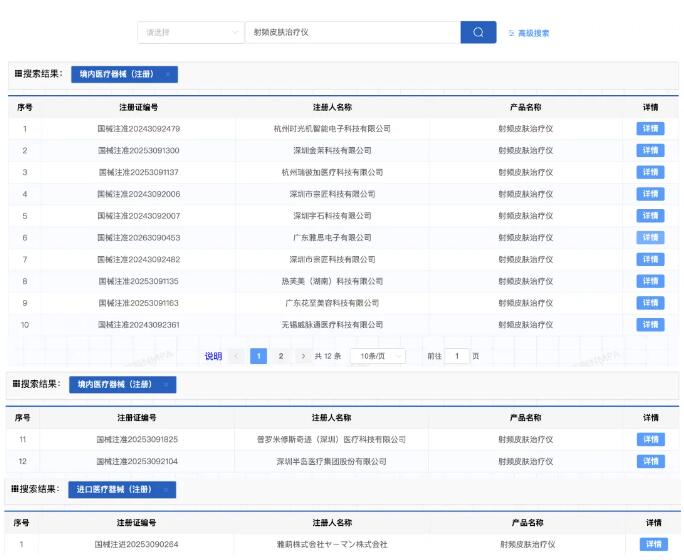Click the previous page left arrow
The height and width of the screenshot is (560, 684).
236,356
